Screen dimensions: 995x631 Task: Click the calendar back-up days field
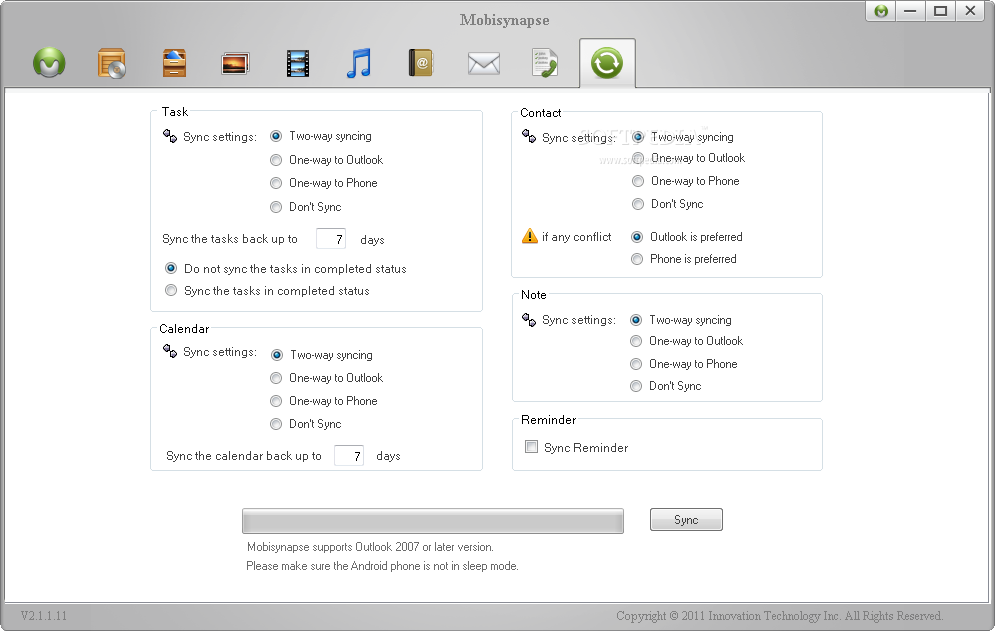(349, 455)
